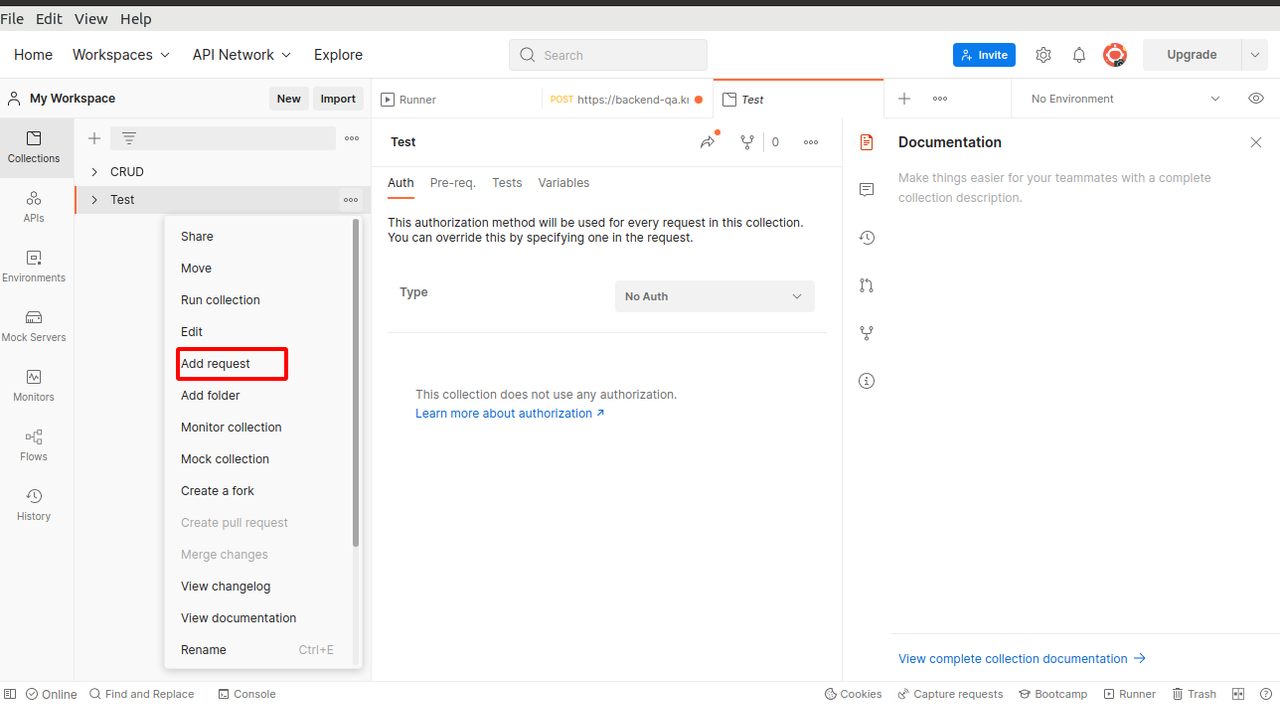Click the Import button

pos(338,98)
